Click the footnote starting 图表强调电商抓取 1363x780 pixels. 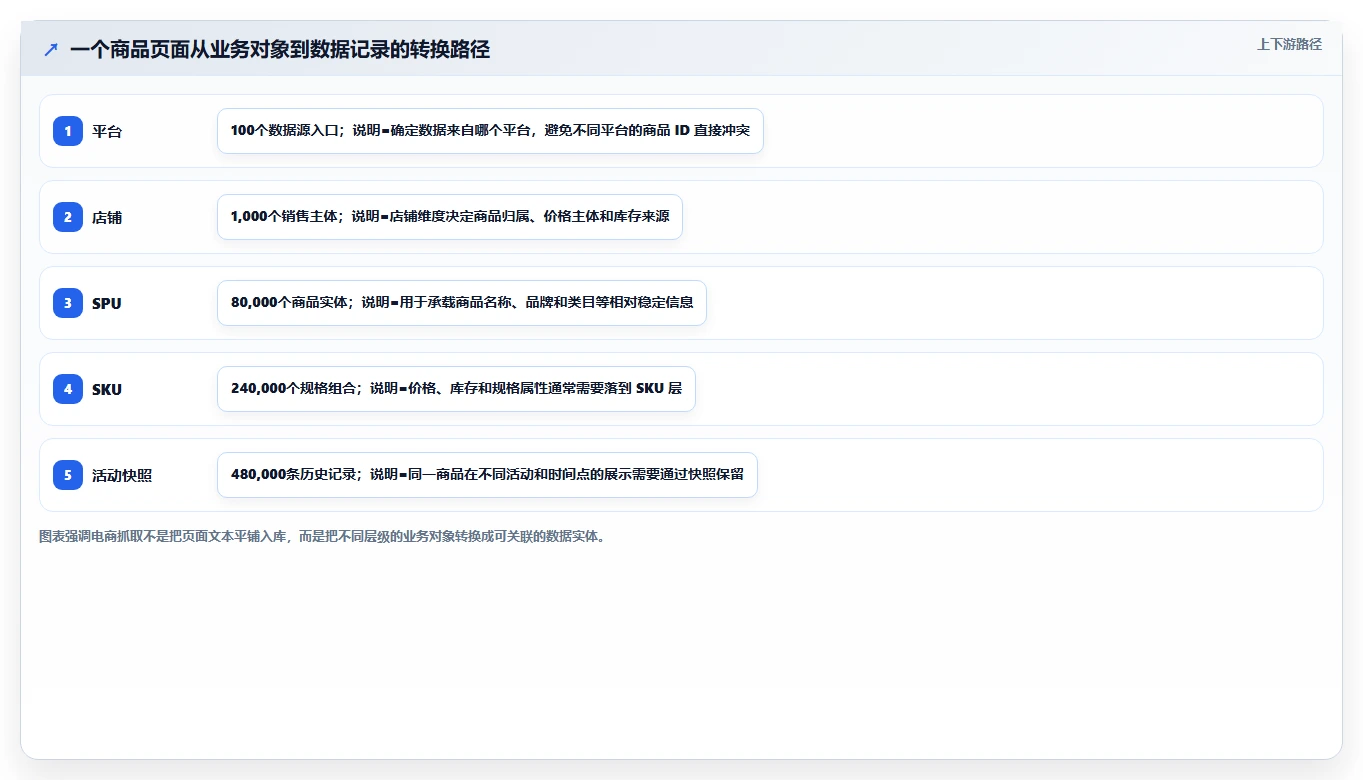tap(322, 536)
